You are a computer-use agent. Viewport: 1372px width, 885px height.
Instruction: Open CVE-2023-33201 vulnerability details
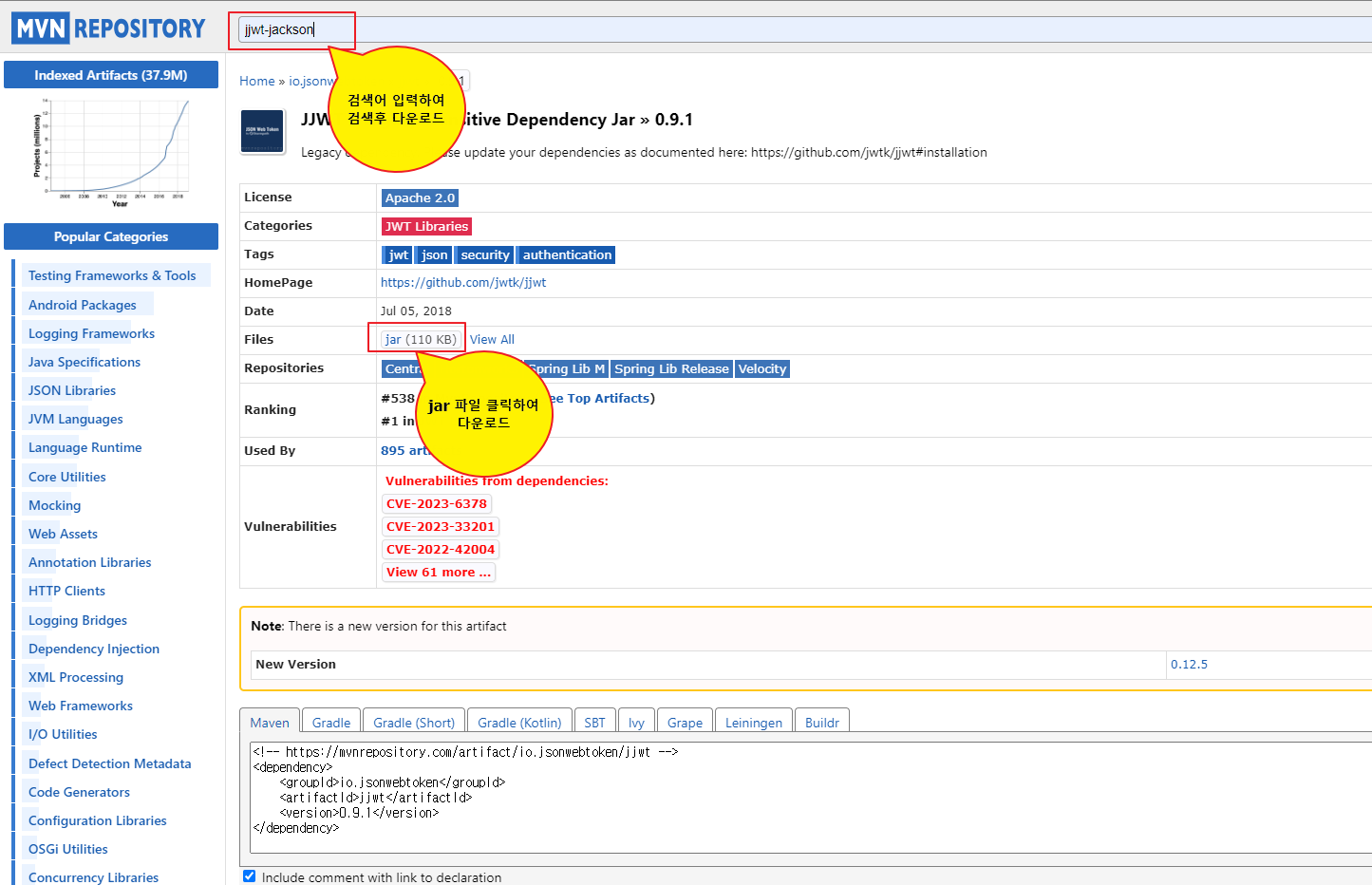pyautogui.click(x=441, y=527)
